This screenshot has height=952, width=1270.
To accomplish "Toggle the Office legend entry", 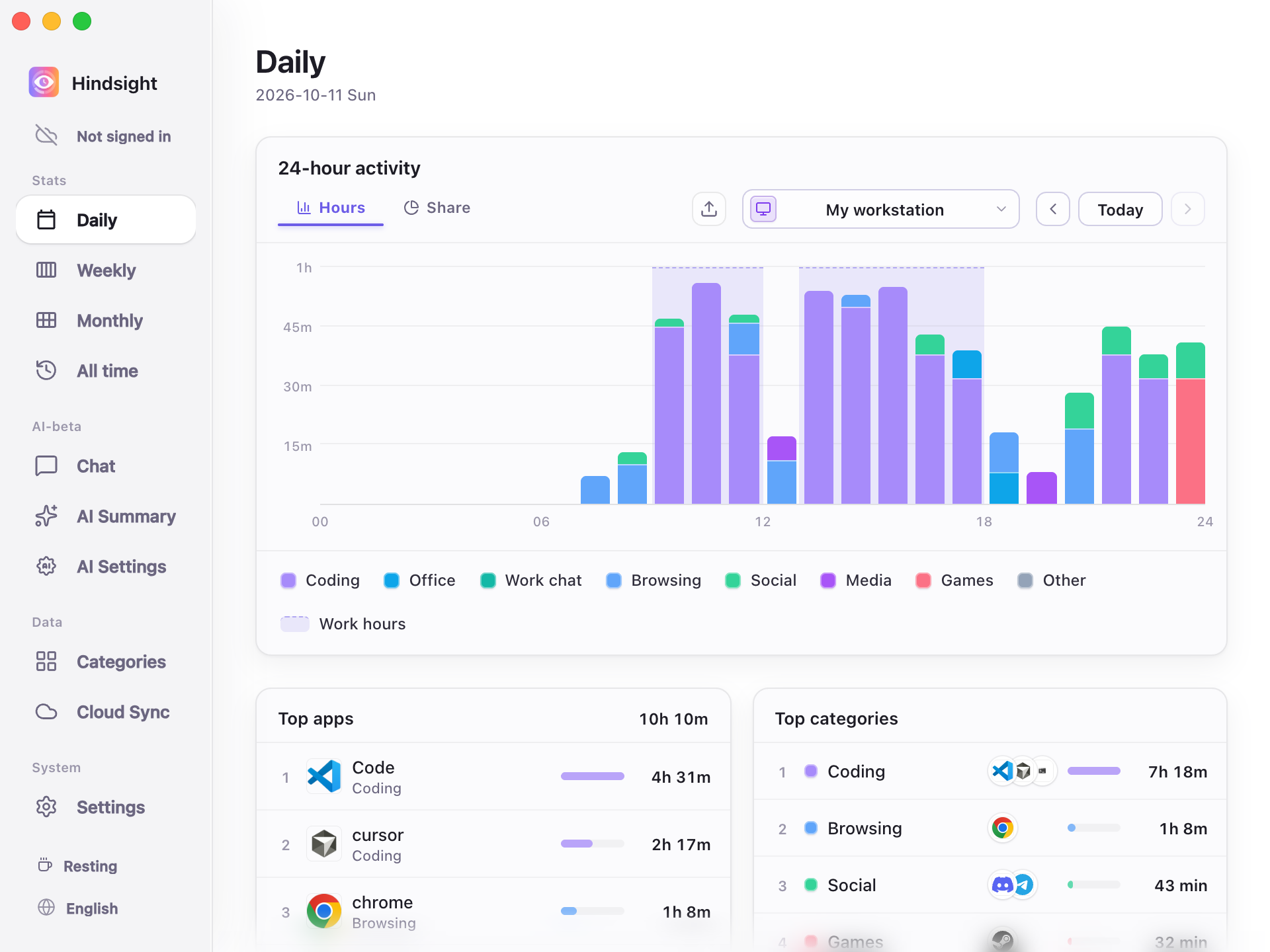I will [419, 580].
